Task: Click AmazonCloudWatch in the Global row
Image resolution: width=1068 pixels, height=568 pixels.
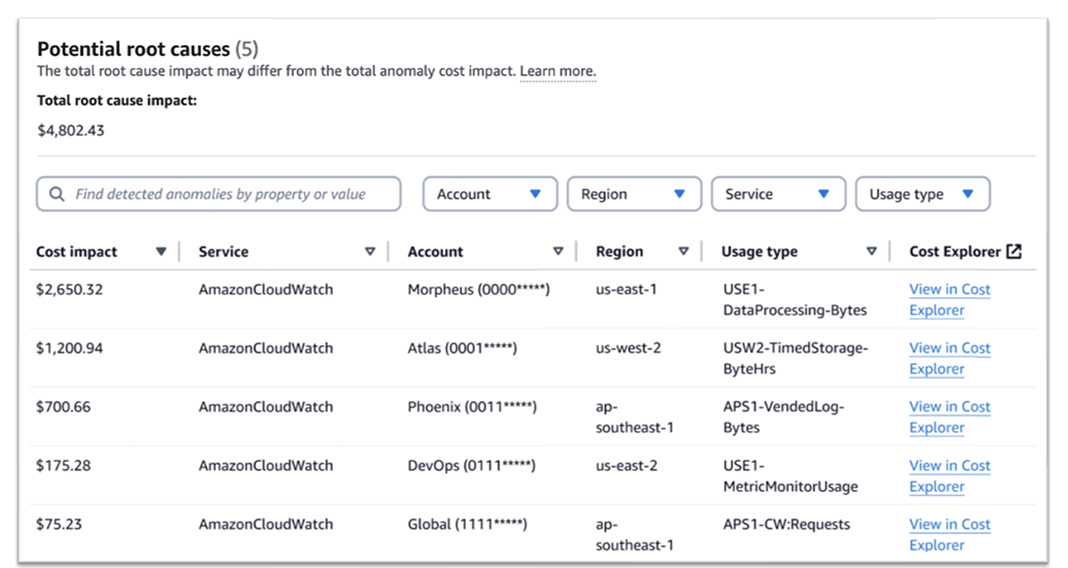Action: tap(266, 524)
